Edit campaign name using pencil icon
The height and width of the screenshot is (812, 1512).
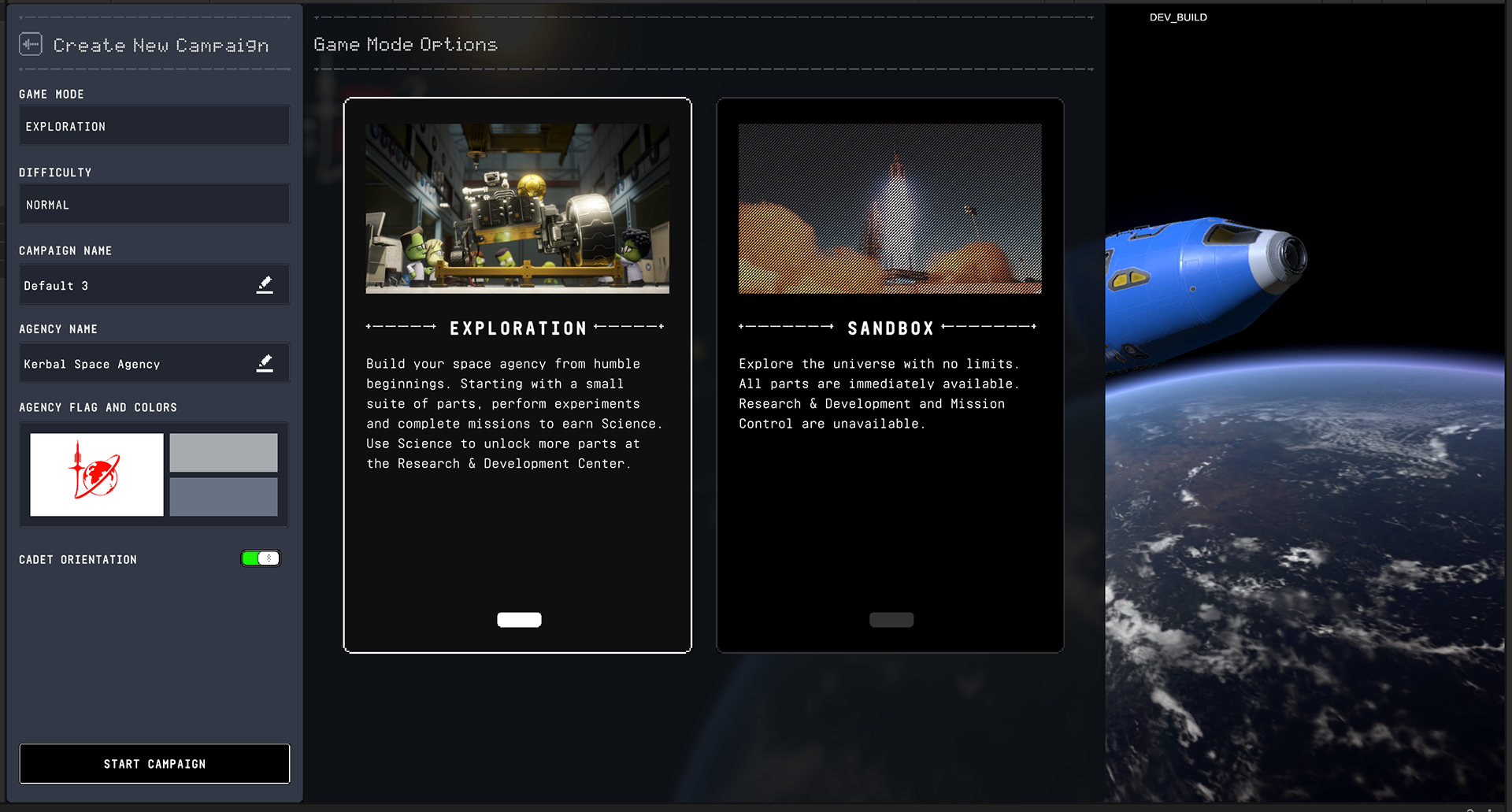(x=265, y=285)
